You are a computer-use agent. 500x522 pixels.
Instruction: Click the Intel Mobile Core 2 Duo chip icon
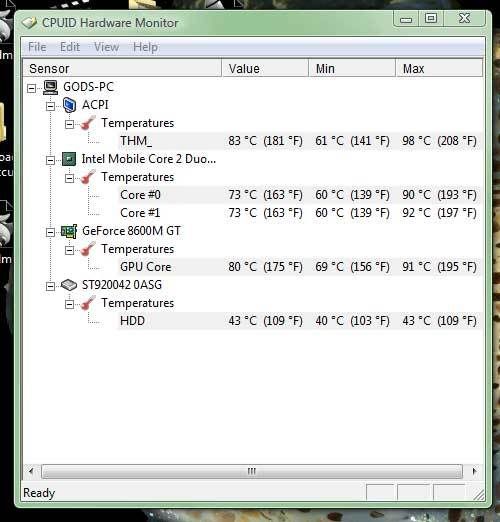[69, 159]
